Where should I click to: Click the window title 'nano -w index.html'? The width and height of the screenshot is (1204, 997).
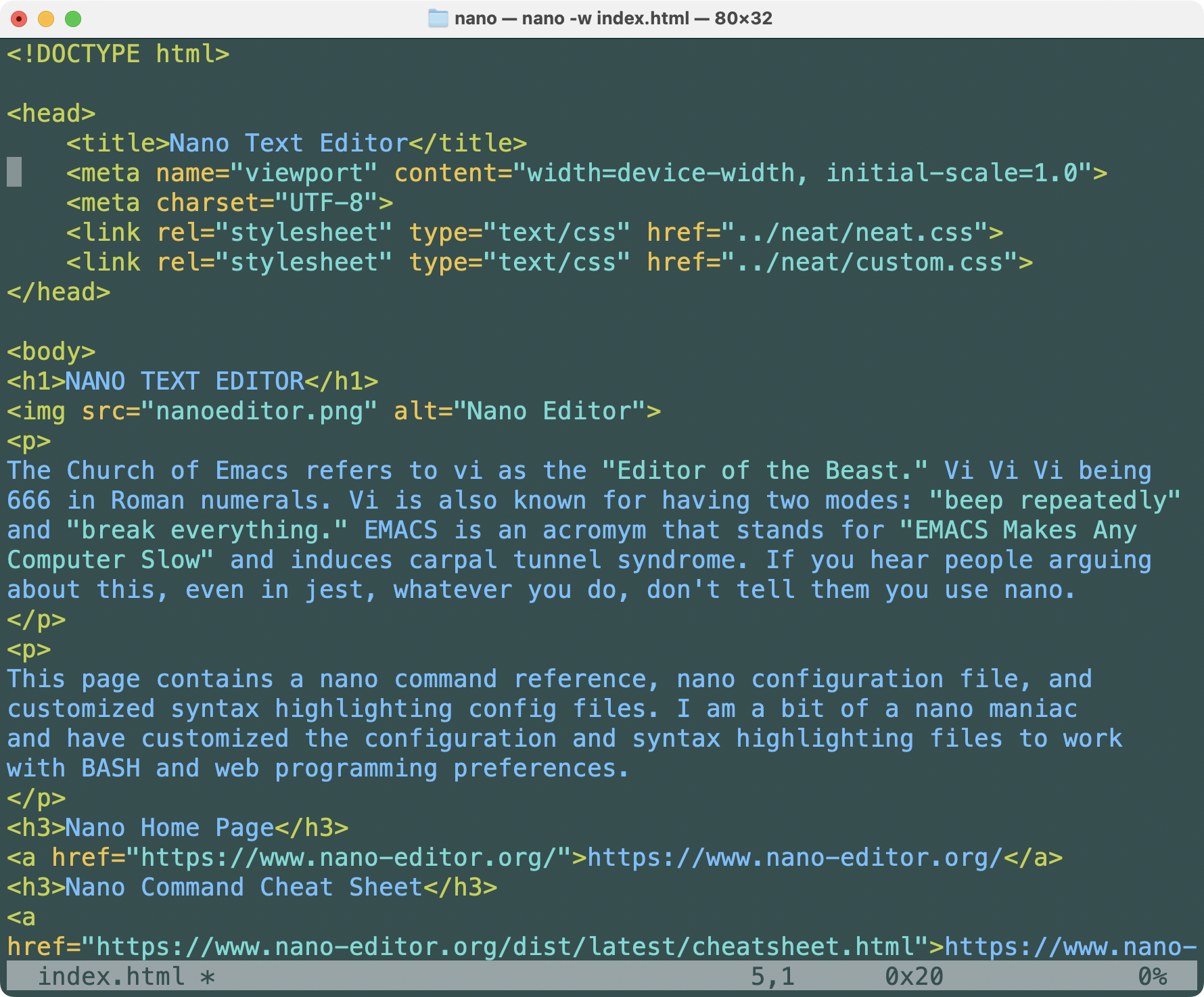605,18
